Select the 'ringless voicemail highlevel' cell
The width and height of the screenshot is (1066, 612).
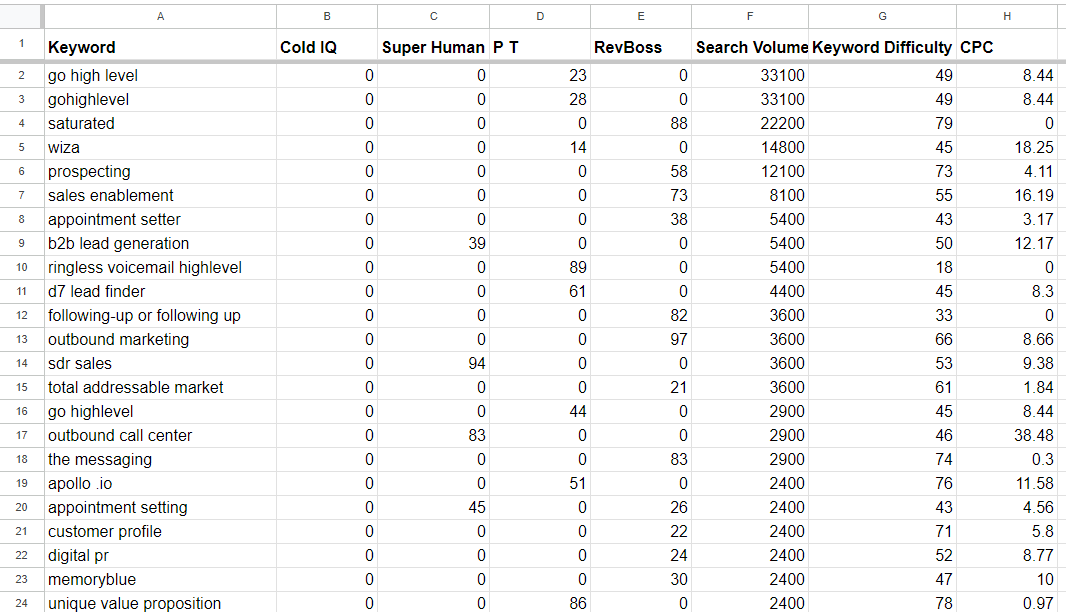point(160,267)
